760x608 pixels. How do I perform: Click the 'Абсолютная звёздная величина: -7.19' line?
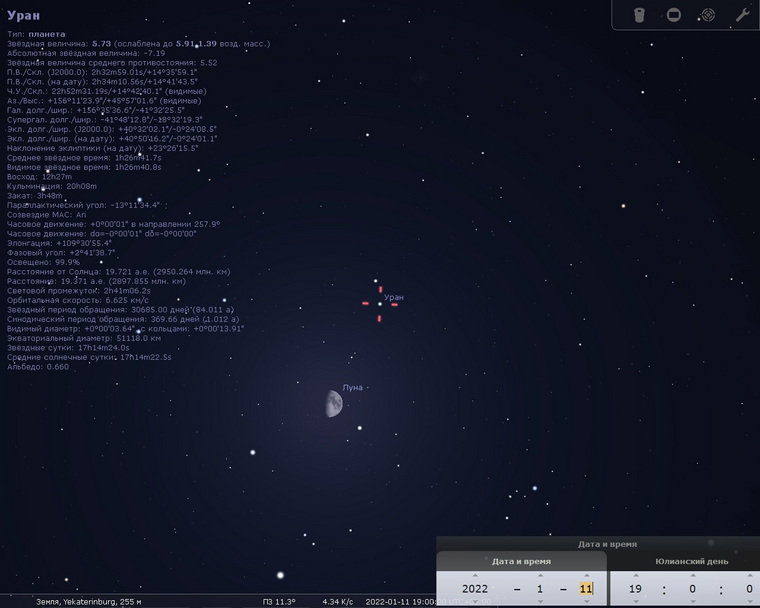click(86, 53)
